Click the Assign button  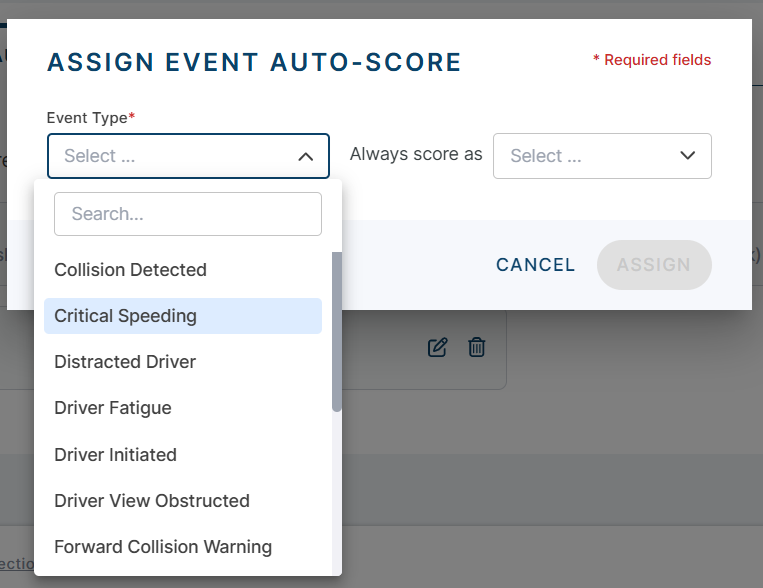pos(654,265)
